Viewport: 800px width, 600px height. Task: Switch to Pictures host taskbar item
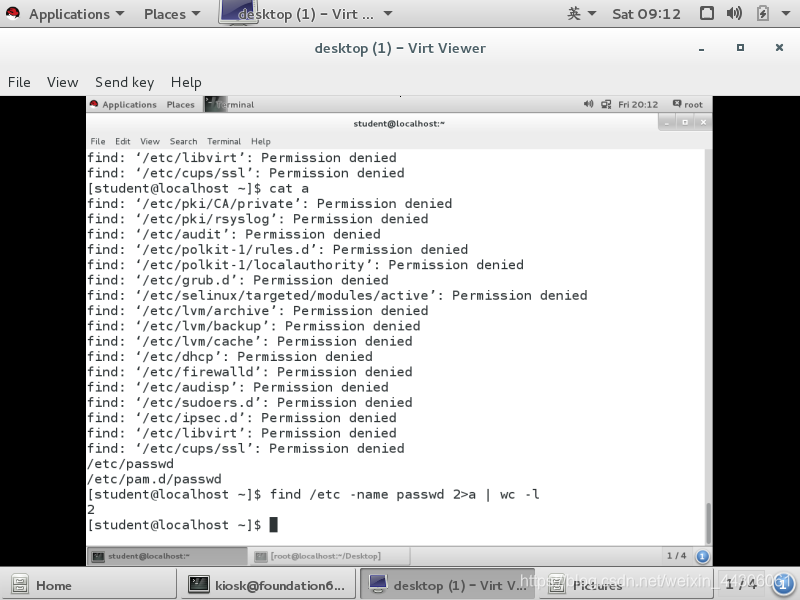point(626,585)
